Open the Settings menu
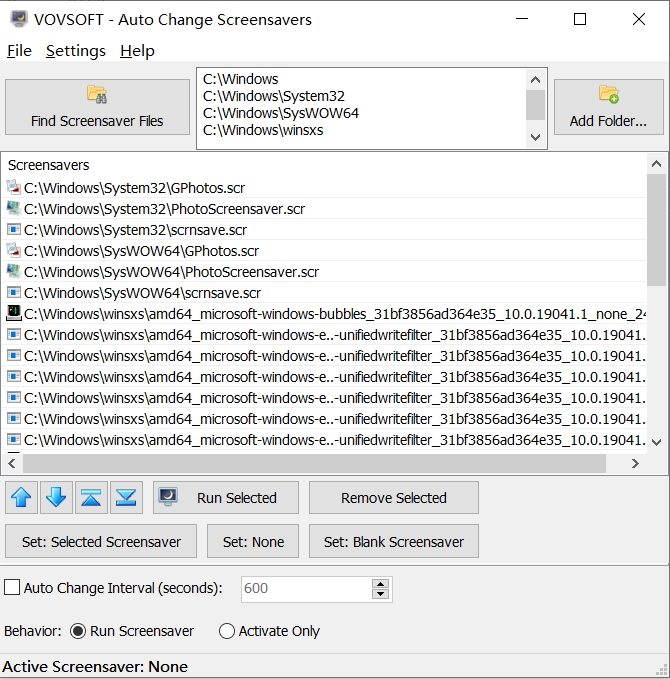Screen dimensions: 670x679 pyautogui.click(x=75, y=51)
